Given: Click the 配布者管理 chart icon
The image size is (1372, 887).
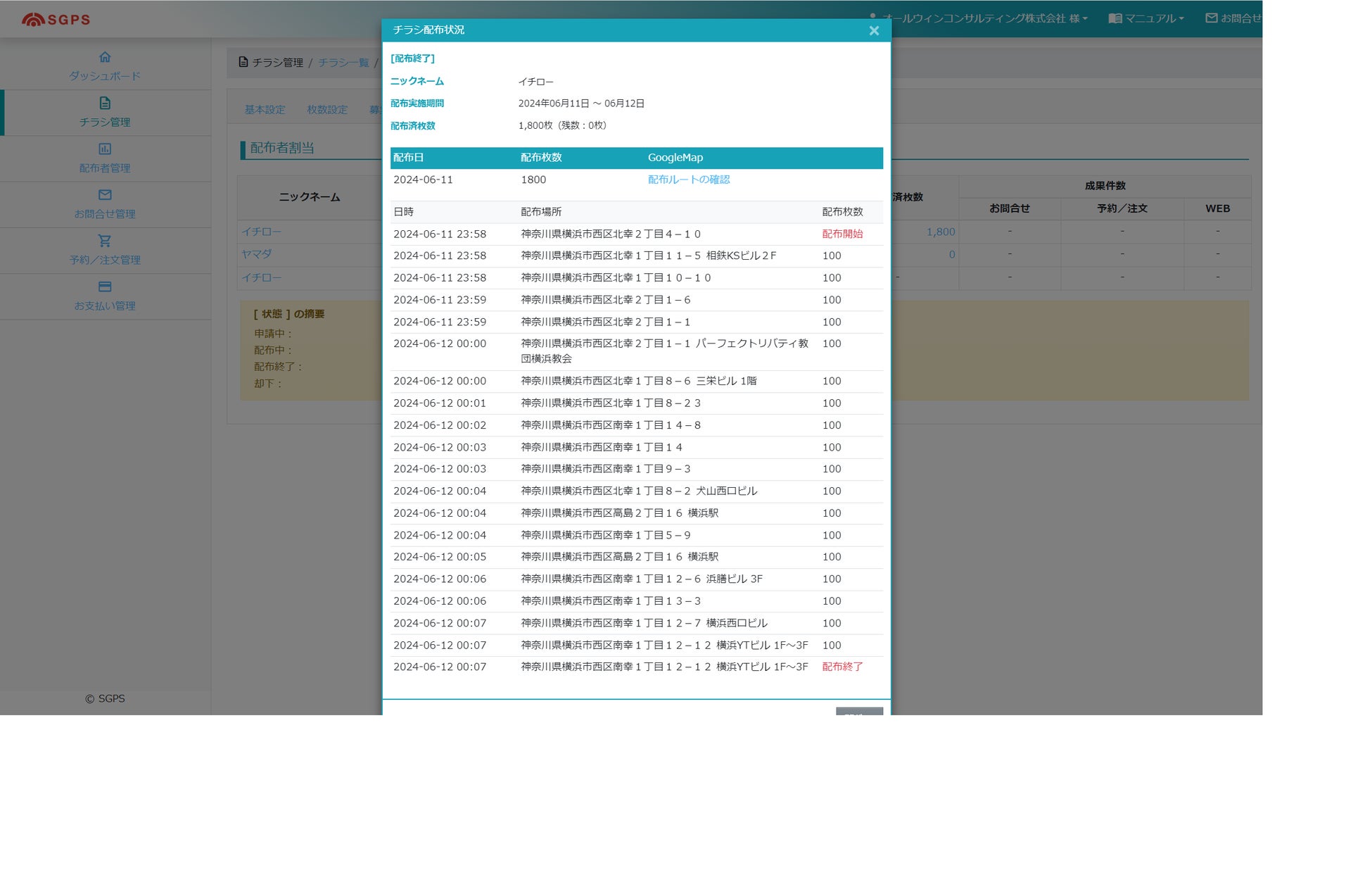Looking at the screenshot, I should pos(105,149).
